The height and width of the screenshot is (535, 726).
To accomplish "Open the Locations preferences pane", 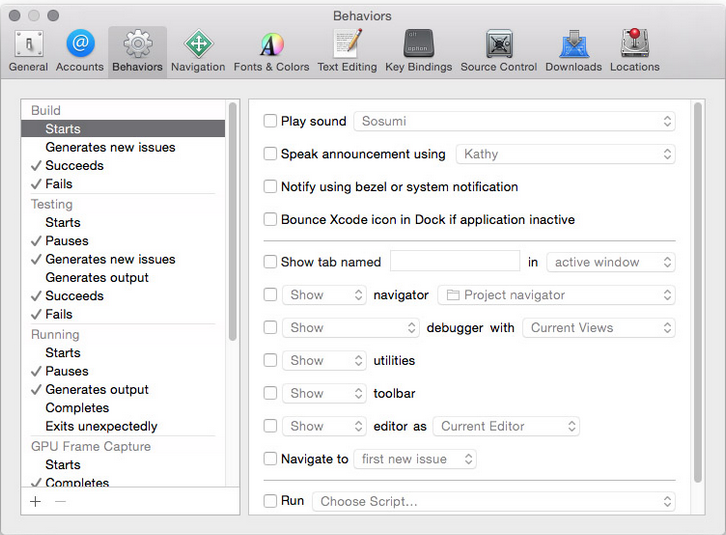I will pyautogui.click(x=634, y=51).
